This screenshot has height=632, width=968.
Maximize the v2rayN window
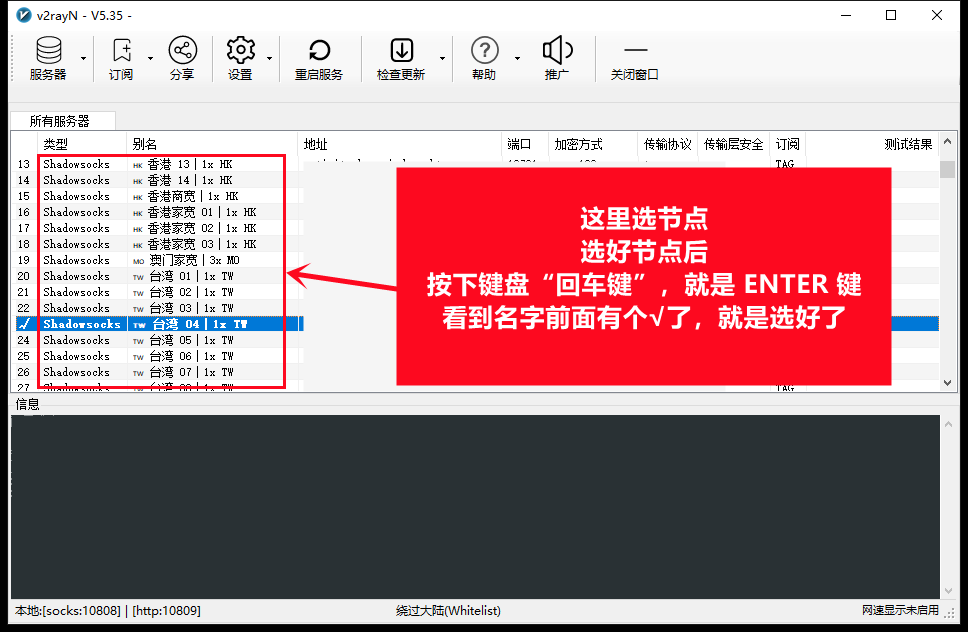point(891,15)
